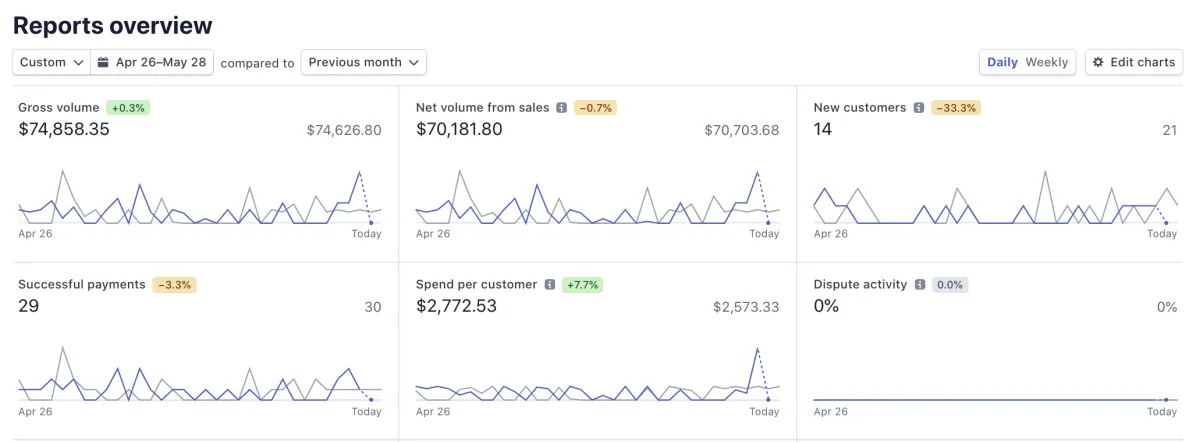This screenshot has height=442, width=1200.
Task: Switch chart granularity to Daily
Action: (x=1002, y=62)
